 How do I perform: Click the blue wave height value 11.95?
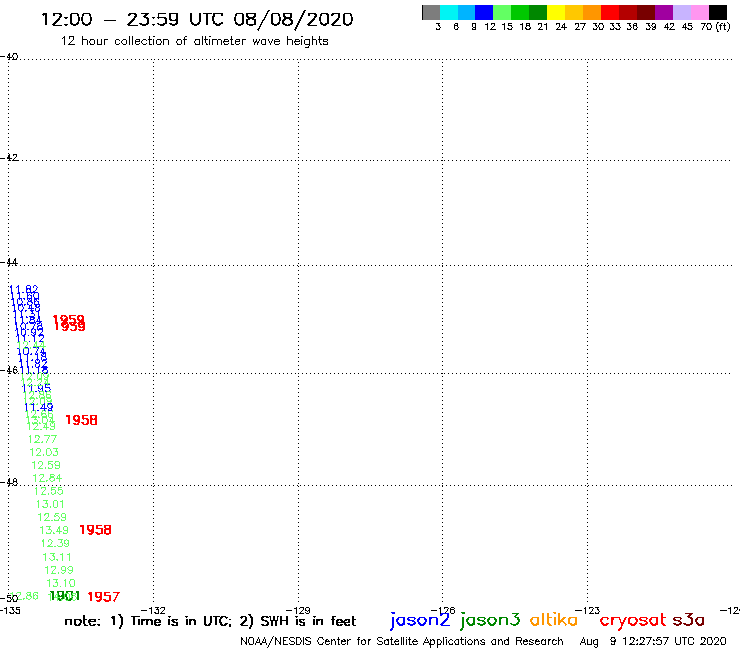coord(36,388)
